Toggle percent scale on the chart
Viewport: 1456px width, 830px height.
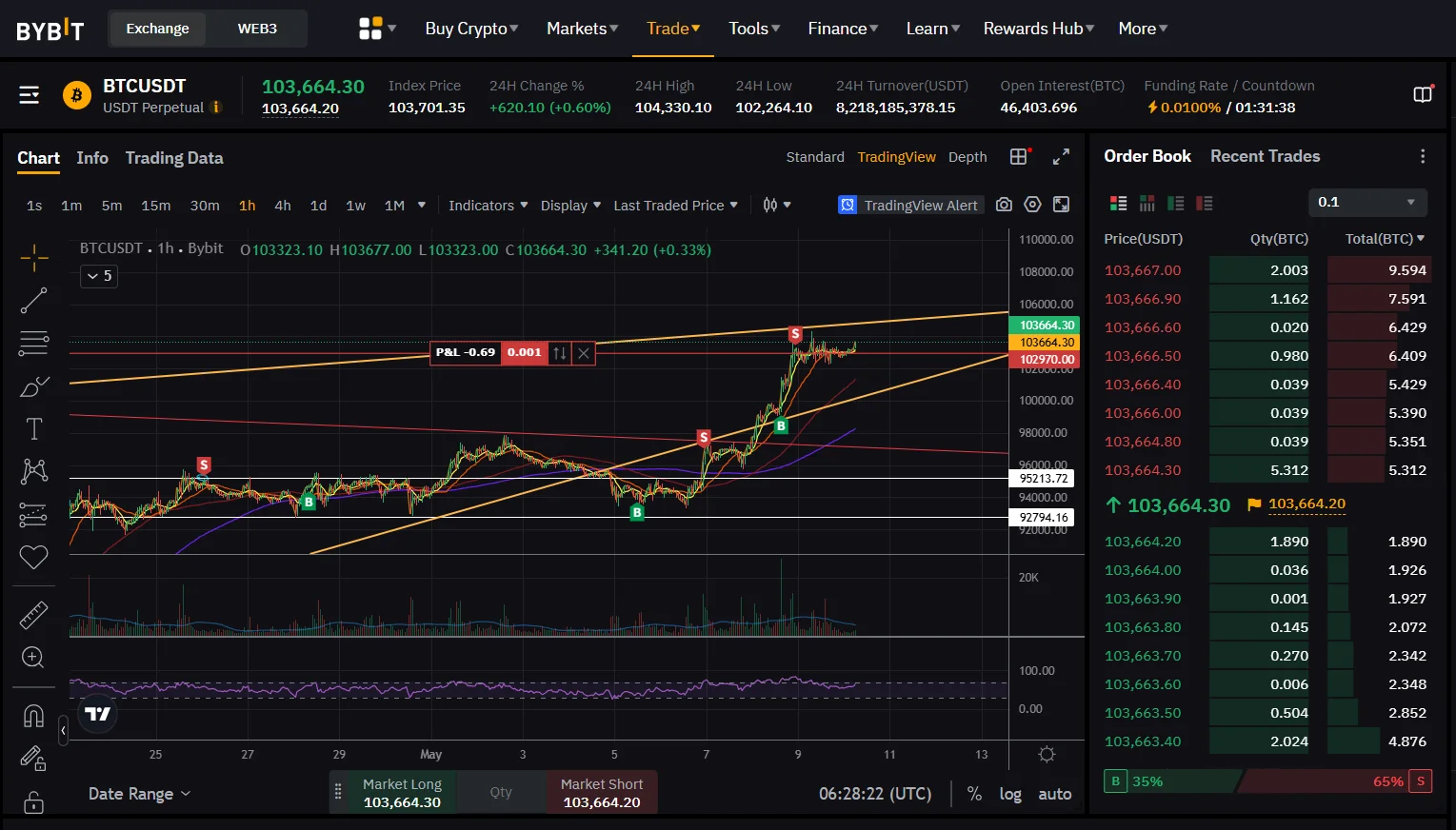pos(974,794)
